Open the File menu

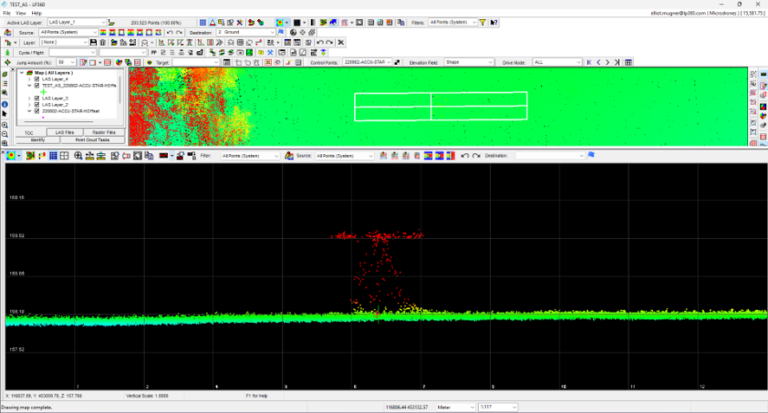tap(6, 13)
